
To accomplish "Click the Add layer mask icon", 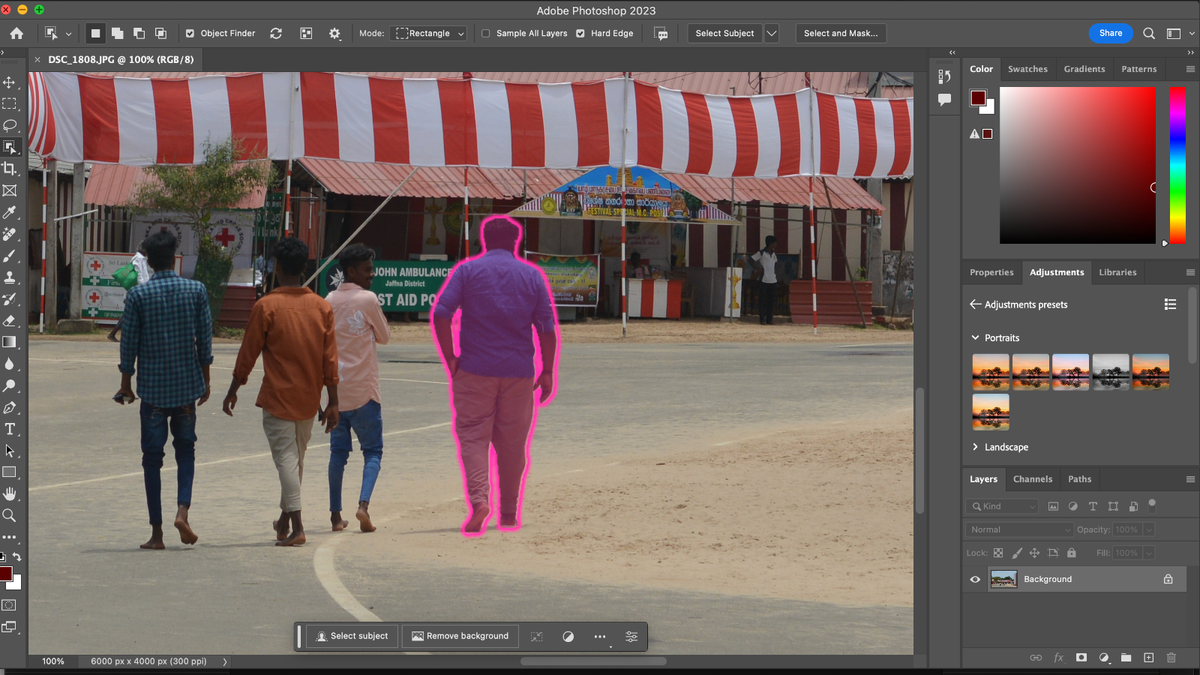I will [1081, 657].
